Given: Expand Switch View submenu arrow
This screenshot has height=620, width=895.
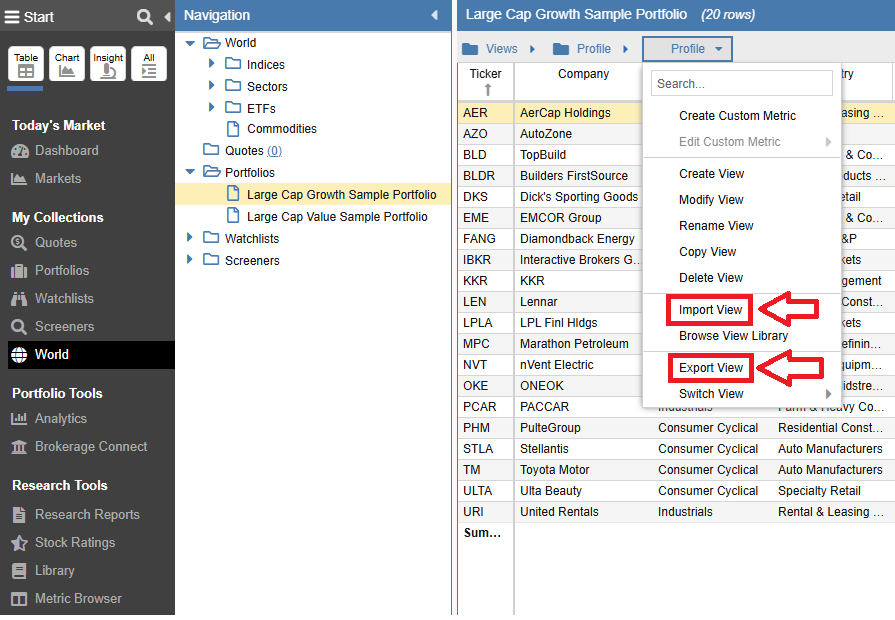Looking at the screenshot, I should (828, 394).
